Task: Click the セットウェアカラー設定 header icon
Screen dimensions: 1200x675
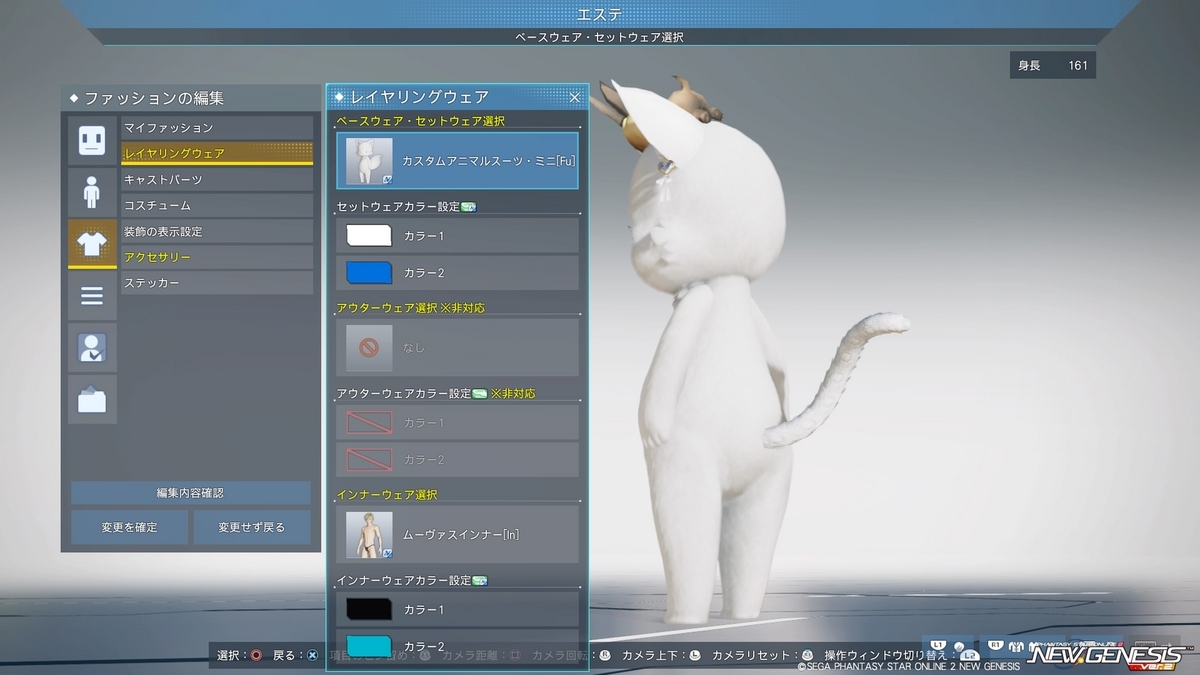Action: click(x=468, y=207)
